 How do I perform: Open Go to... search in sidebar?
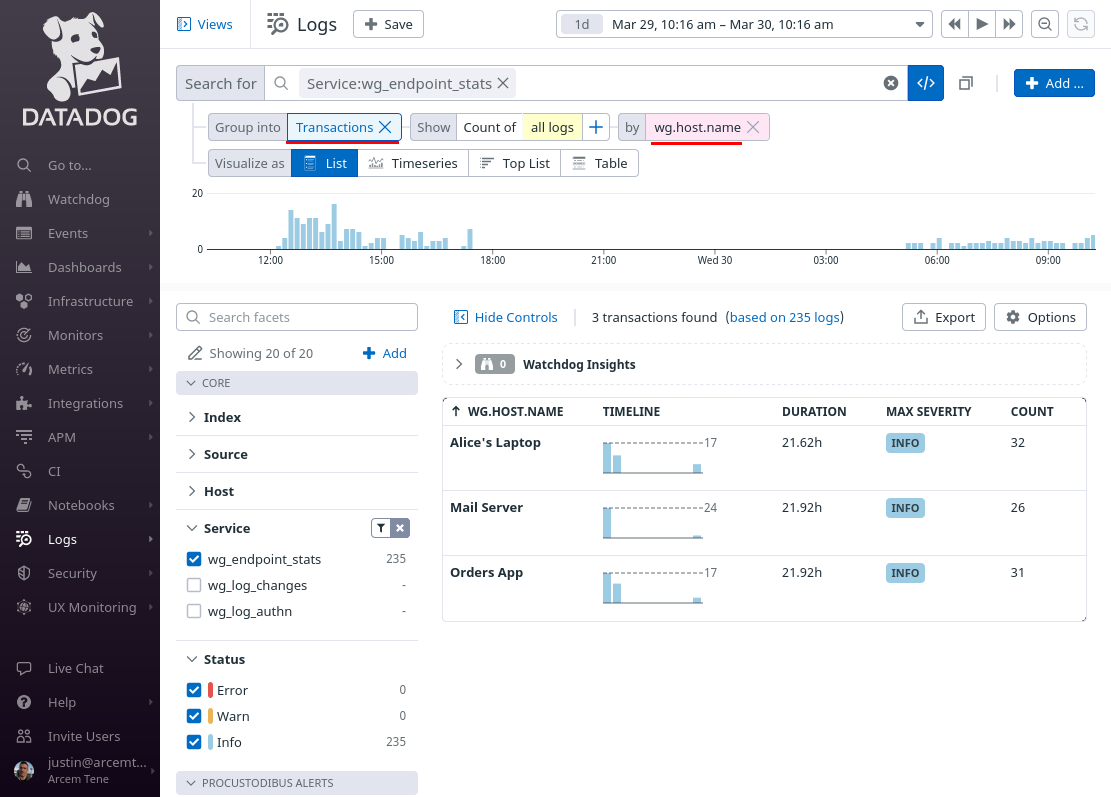[x=69, y=165]
